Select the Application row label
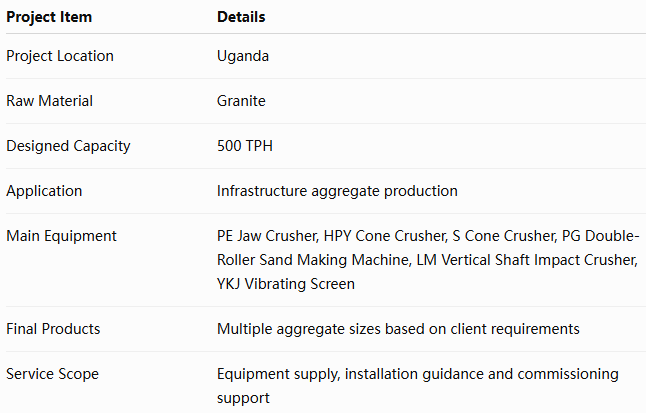Image resolution: width=646 pixels, height=413 pixels. [x=44, y=191]
